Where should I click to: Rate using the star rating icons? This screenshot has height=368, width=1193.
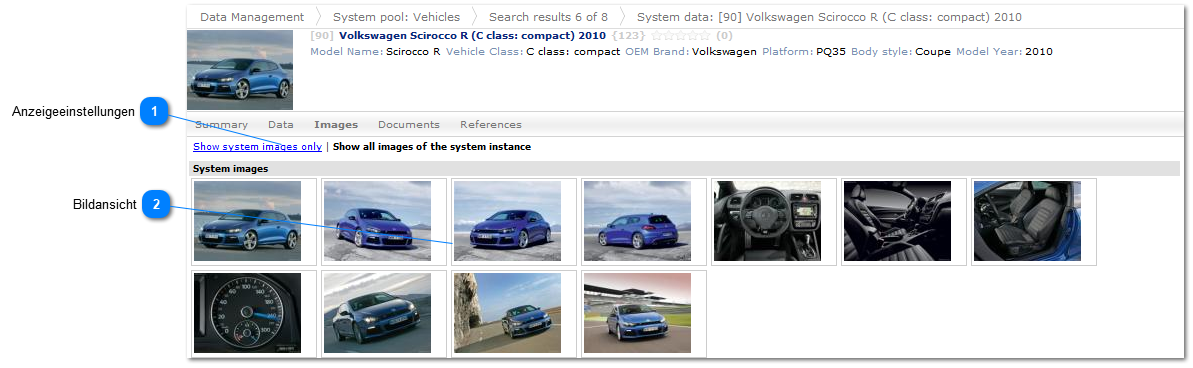point(681,35)
